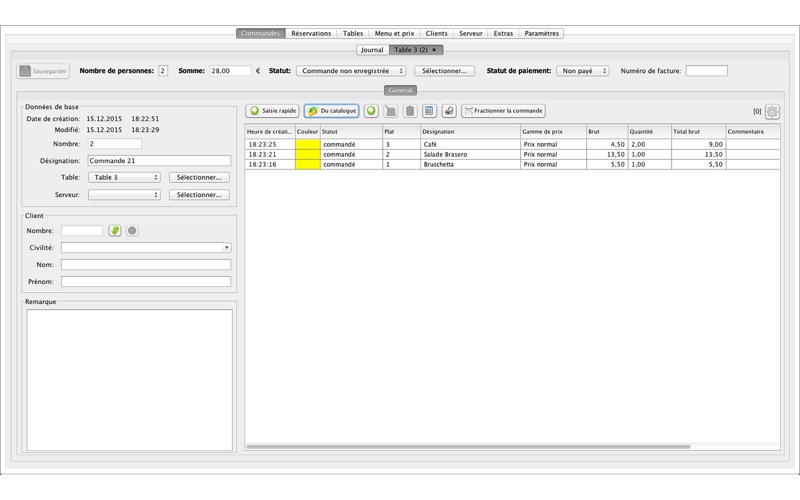800x500 pixels.
Task: Click the 13,50 Brut price cell
Action: tap(607, 155)
